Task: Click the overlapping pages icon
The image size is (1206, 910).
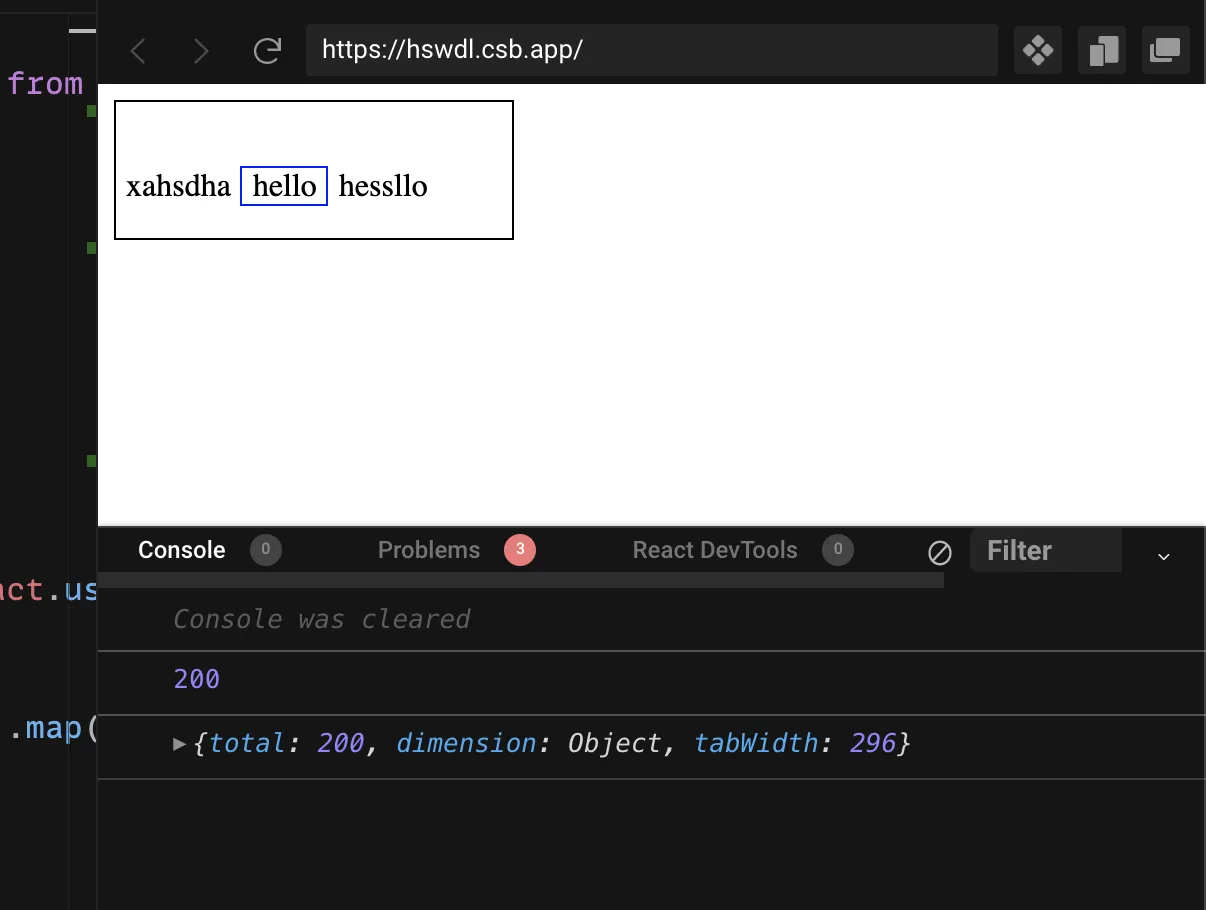Action: coord(1102,50)
